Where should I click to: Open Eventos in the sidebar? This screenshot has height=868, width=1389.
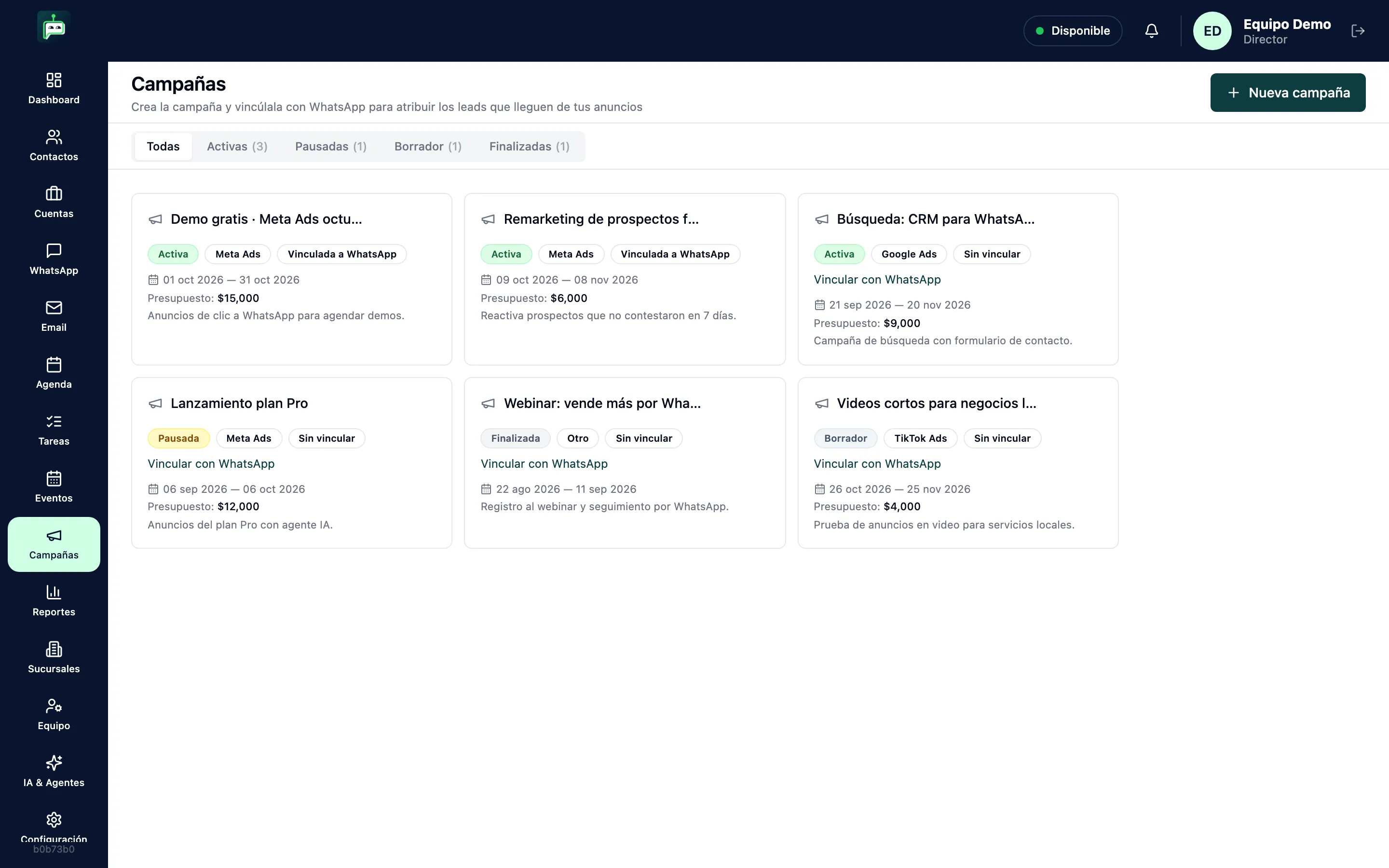54,486
